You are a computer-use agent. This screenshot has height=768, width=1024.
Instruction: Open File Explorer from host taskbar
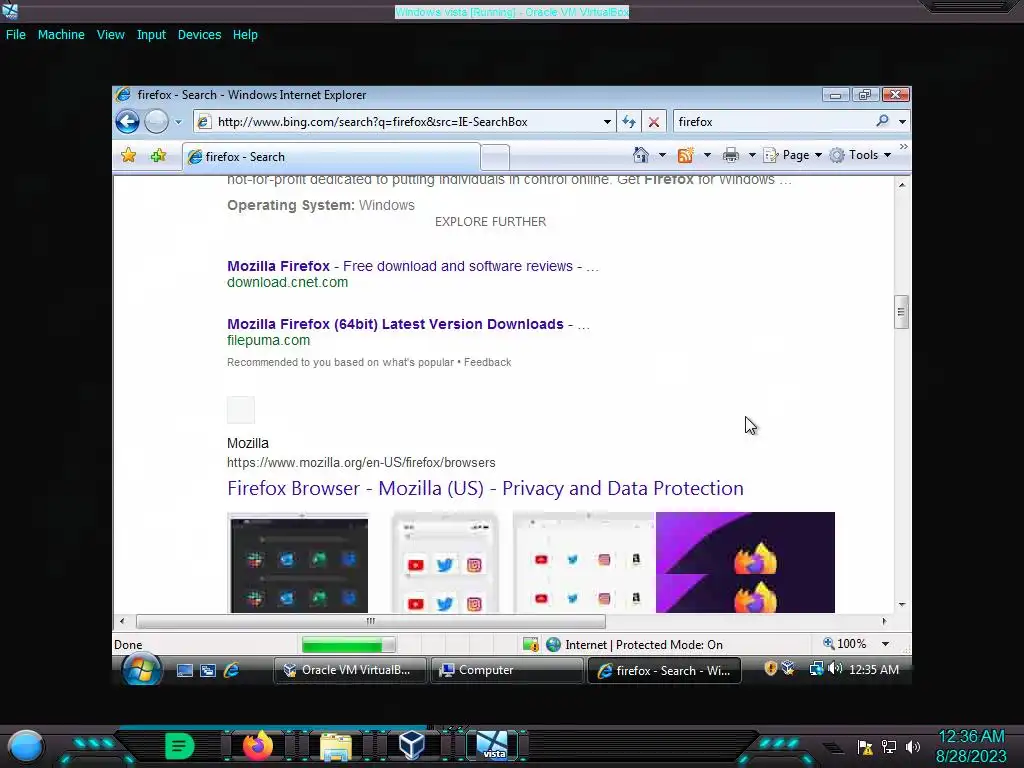click(x=336, y=746)
